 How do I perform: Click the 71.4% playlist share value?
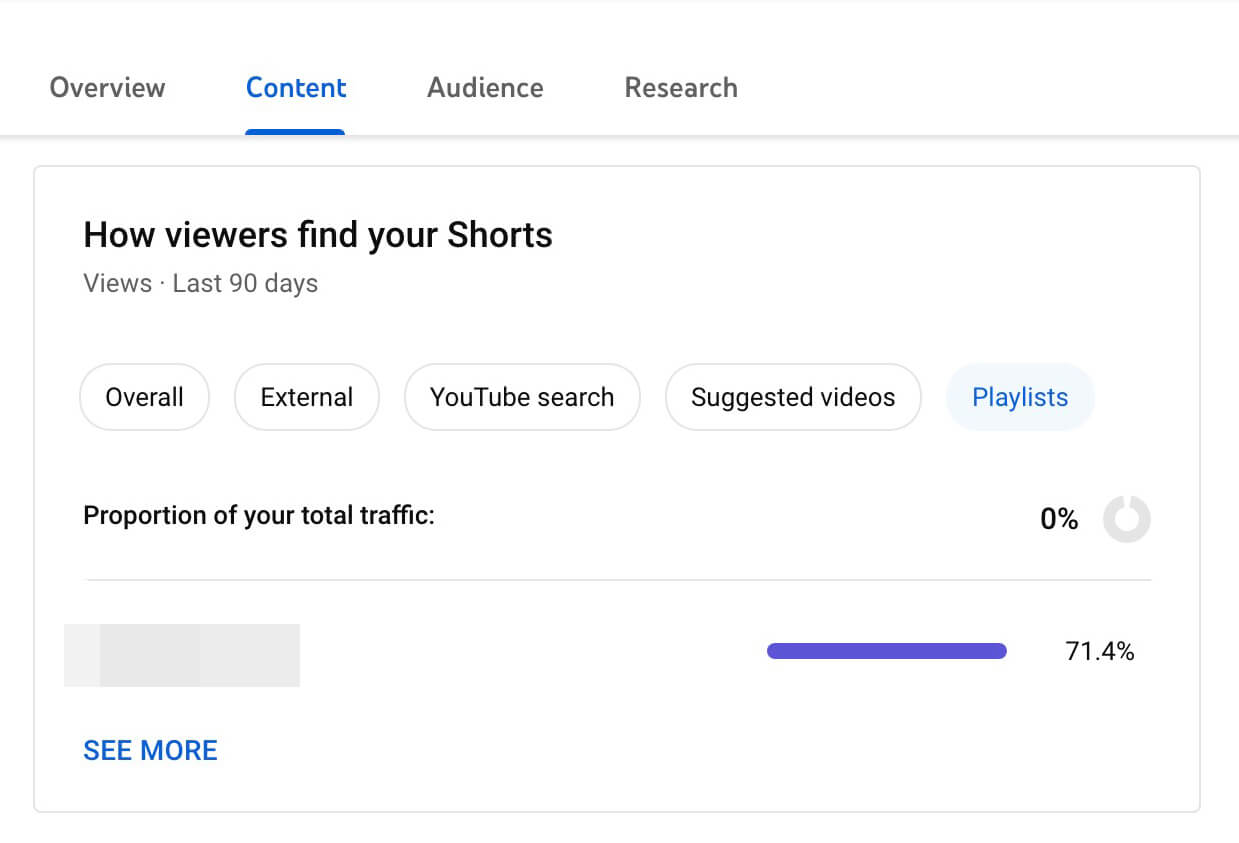click(1100, 652)
